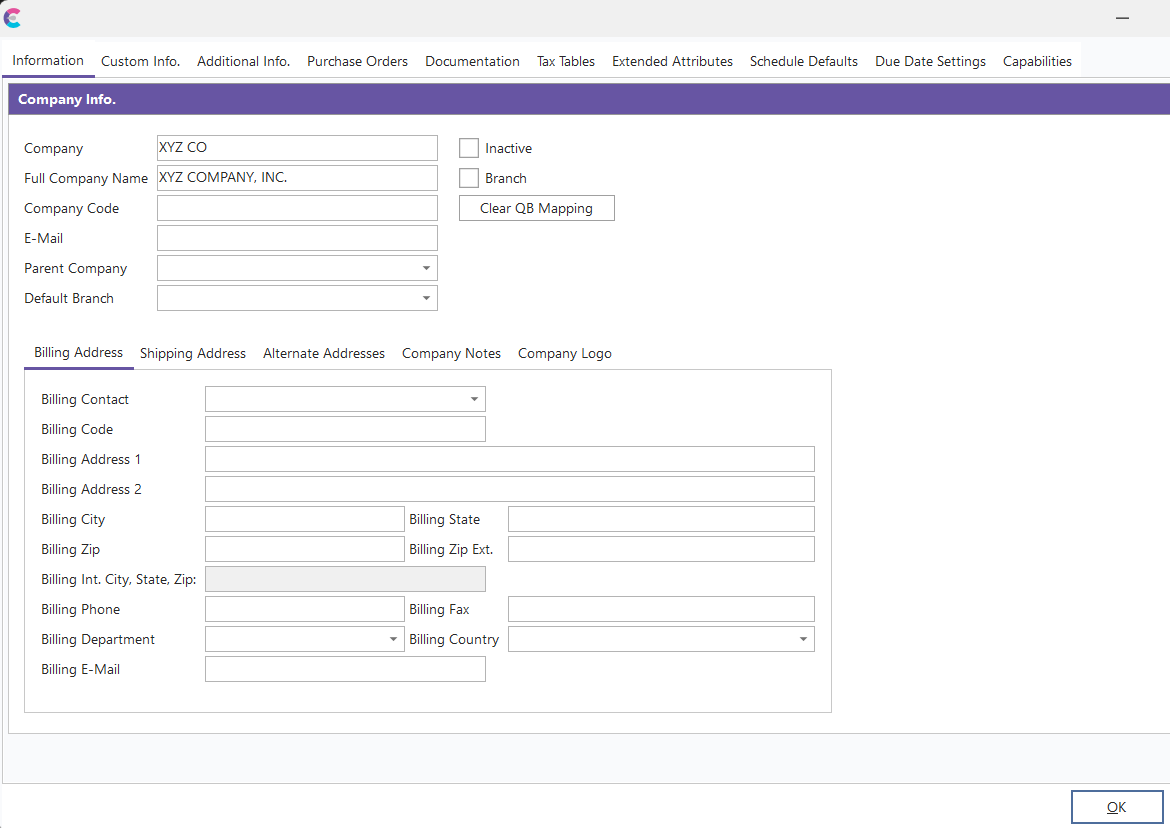Minimize the window using the title bar button
The image size is (1170, 828).
tap(1124, 18)
